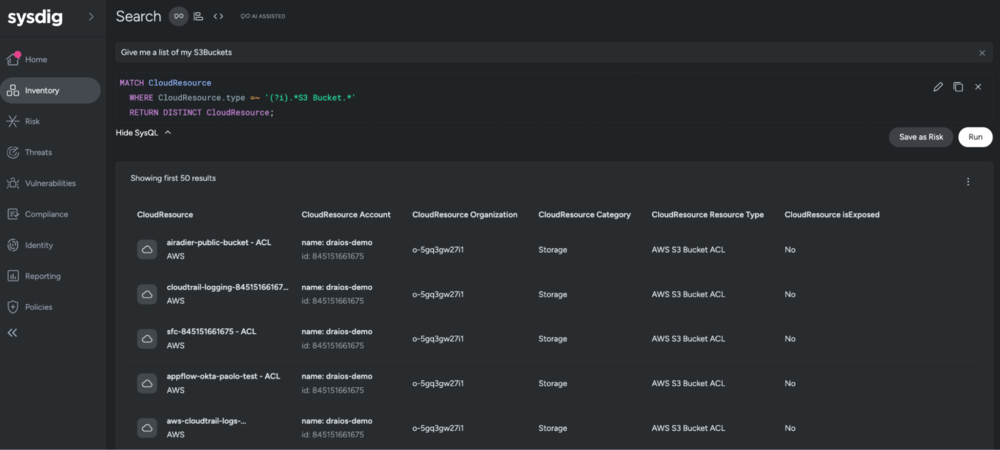Screen dimensions: 1000x450
Task: Click the WHERE CloudResource.type query line
Action: [242, 98]
